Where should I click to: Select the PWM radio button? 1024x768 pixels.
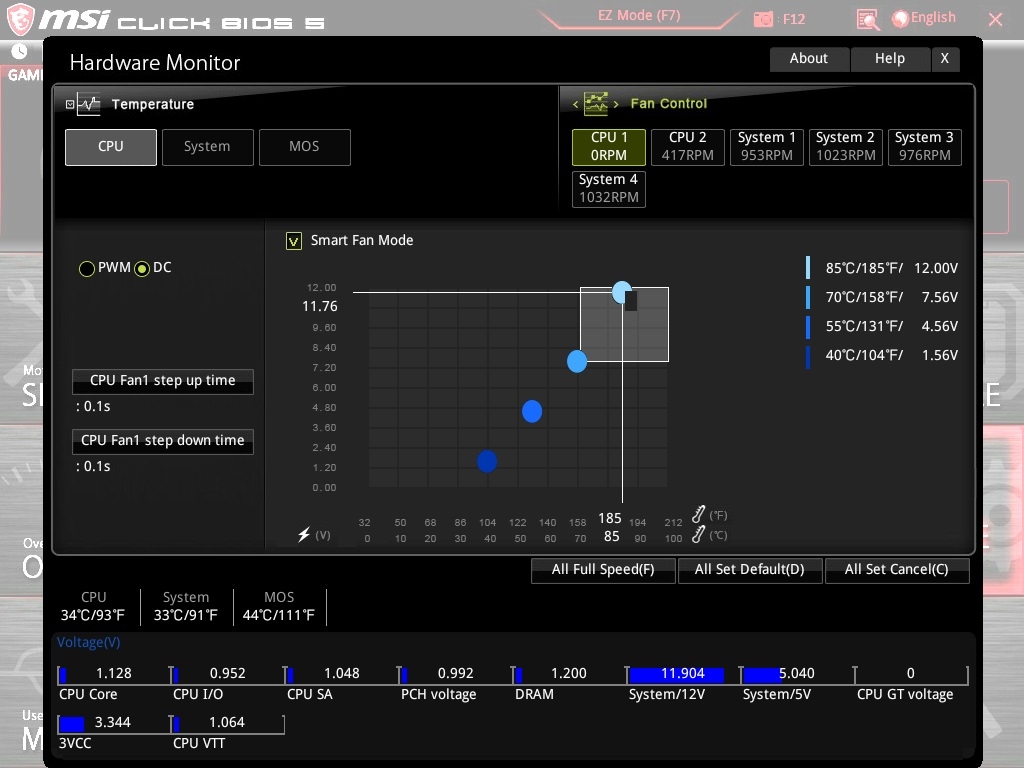tap(86, 268)
